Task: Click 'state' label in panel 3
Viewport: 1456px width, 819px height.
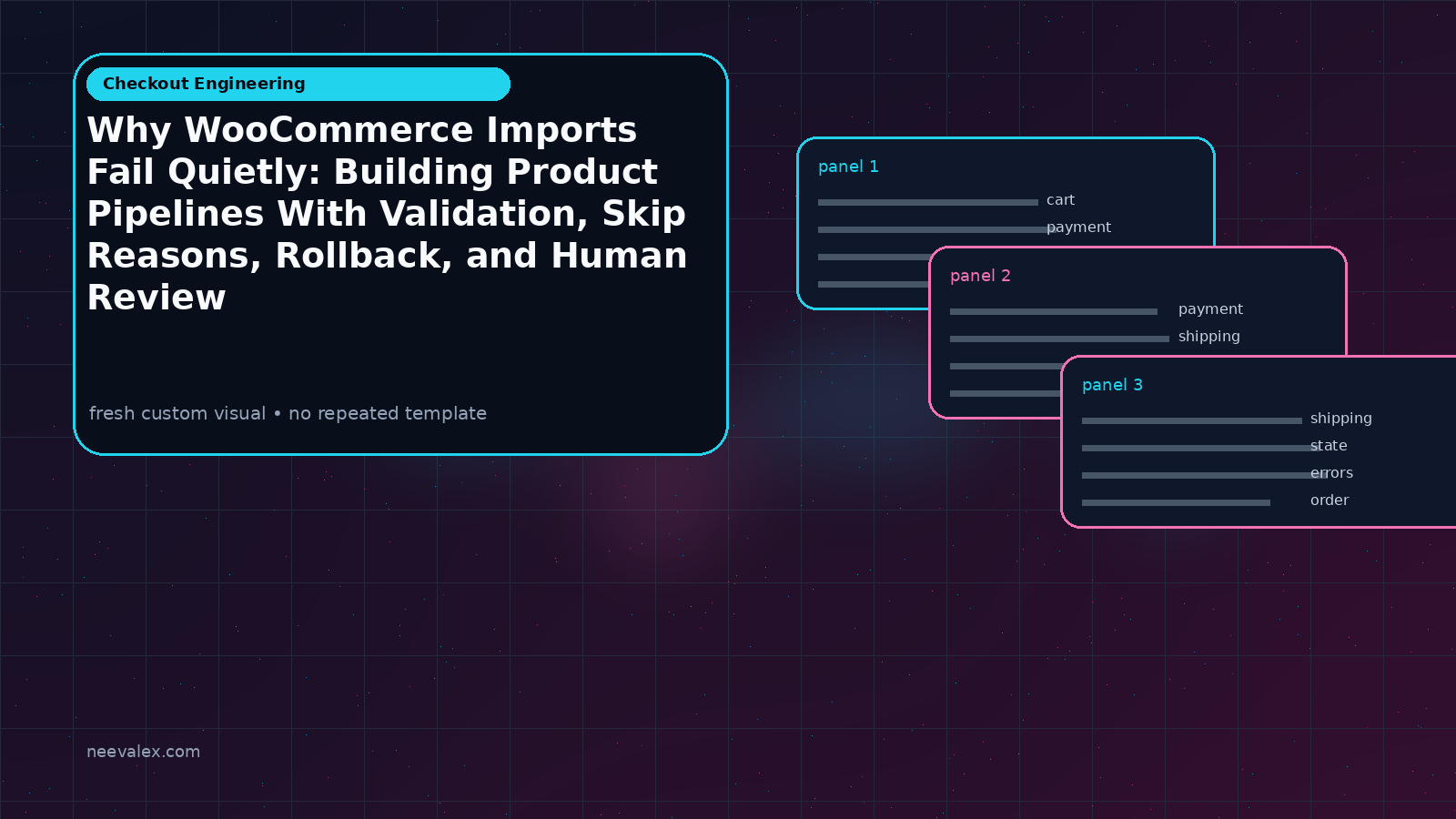Action: [x=1329, y=446]
